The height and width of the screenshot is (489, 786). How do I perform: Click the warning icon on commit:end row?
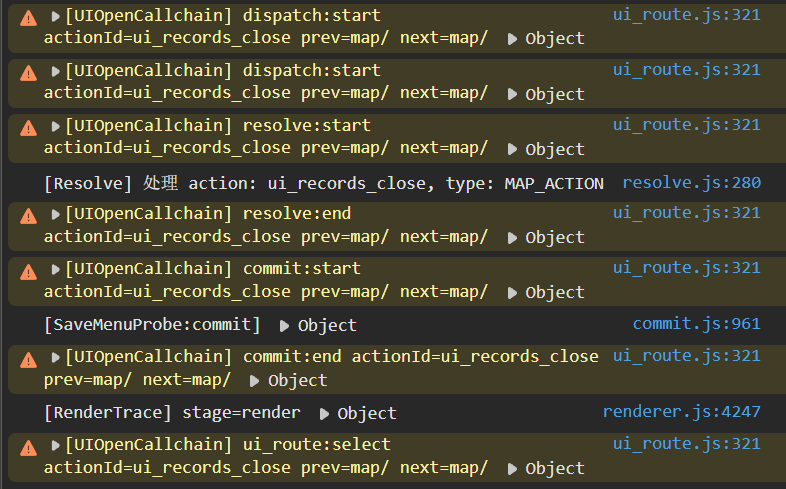coord(29,360)
